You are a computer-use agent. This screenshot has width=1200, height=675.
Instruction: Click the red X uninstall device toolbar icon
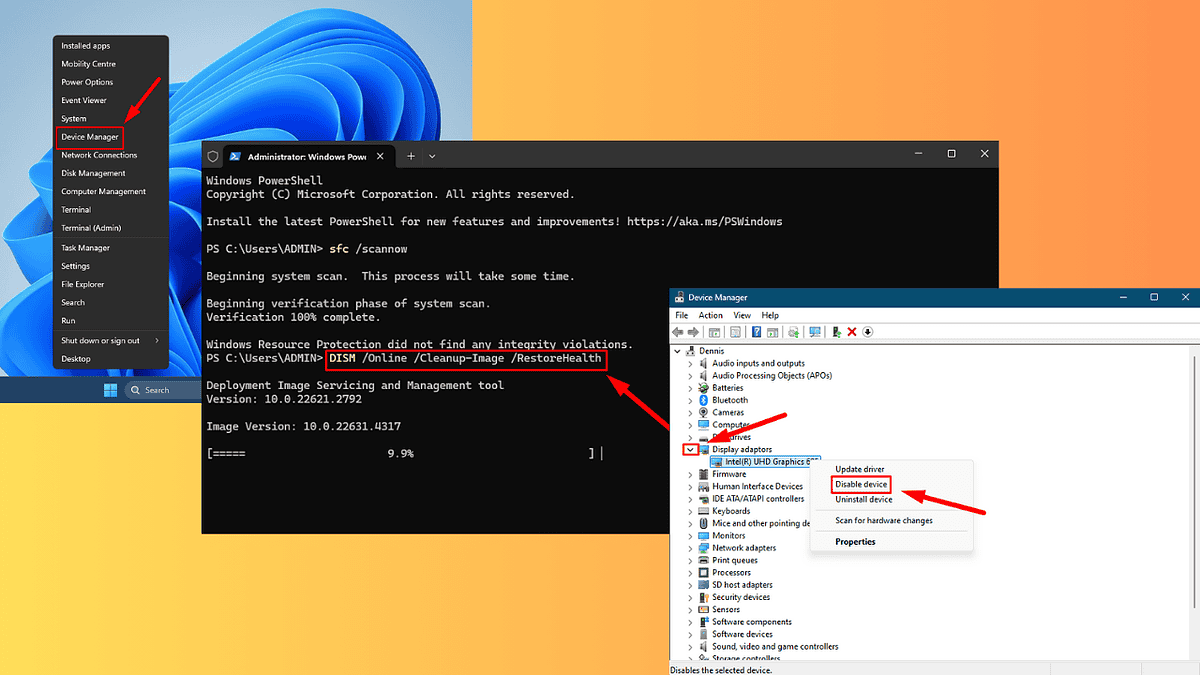point(852,332)
